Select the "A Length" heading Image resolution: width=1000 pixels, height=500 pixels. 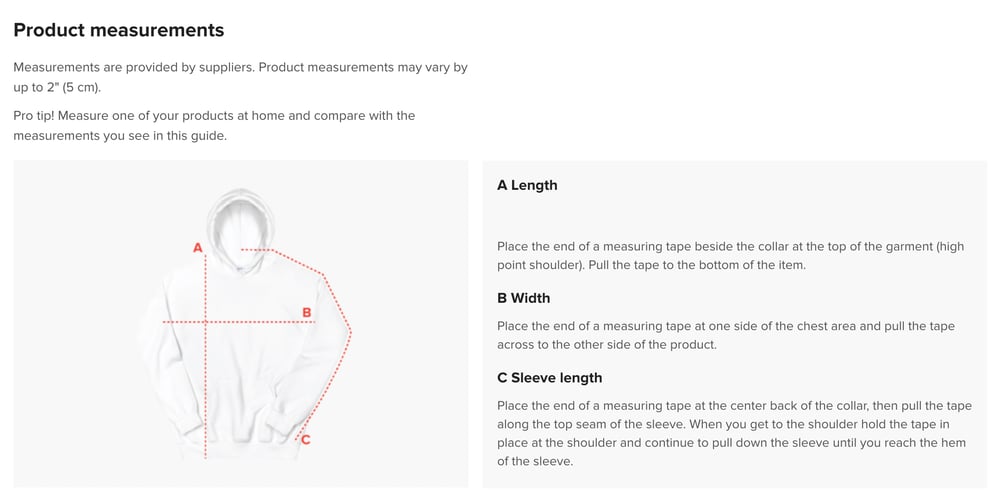(527, 185)
